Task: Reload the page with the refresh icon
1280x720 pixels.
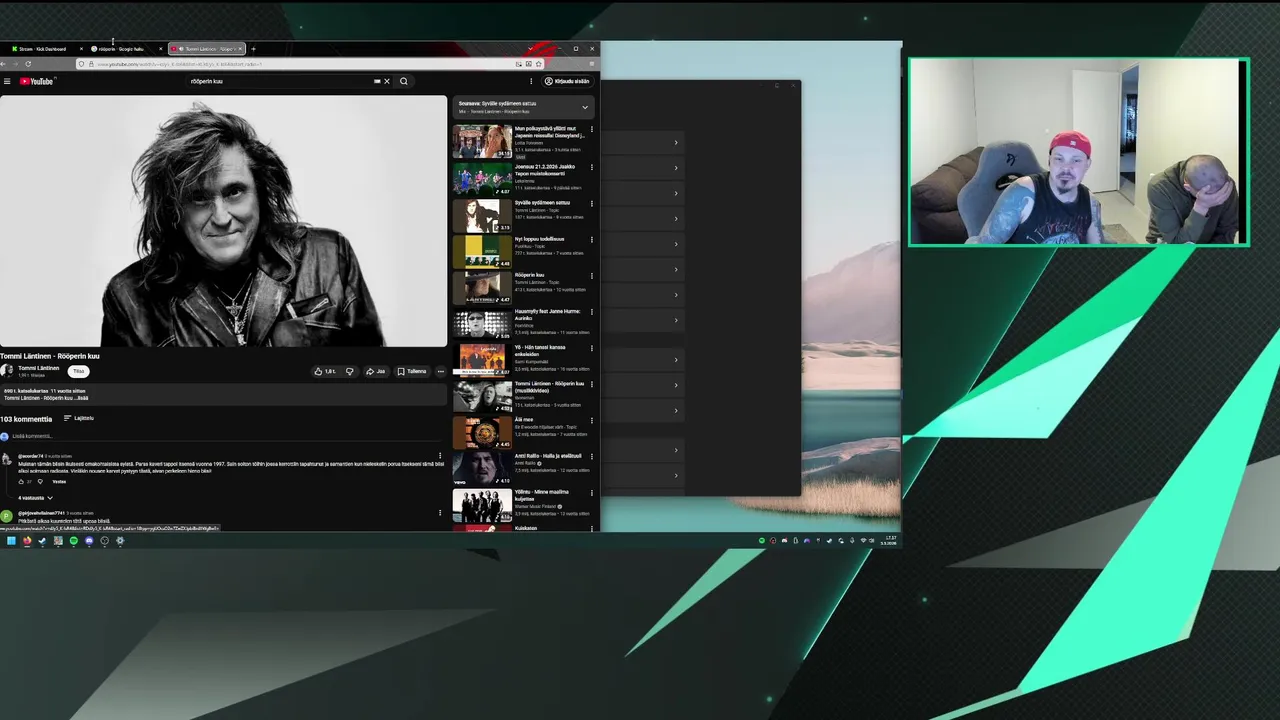Action: click(x=28, y=64)
